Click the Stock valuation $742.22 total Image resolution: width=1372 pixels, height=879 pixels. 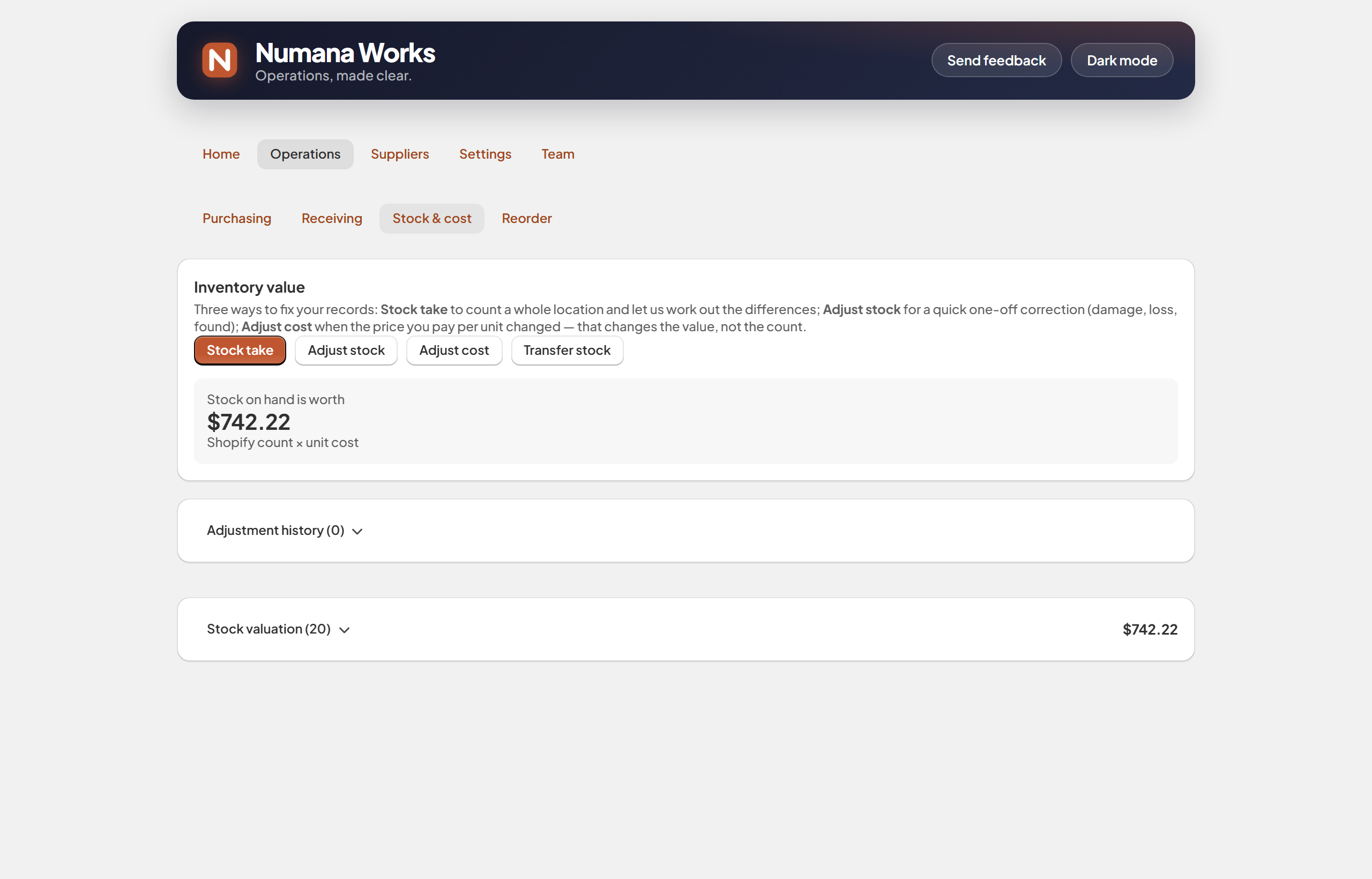pos(1150,630)
